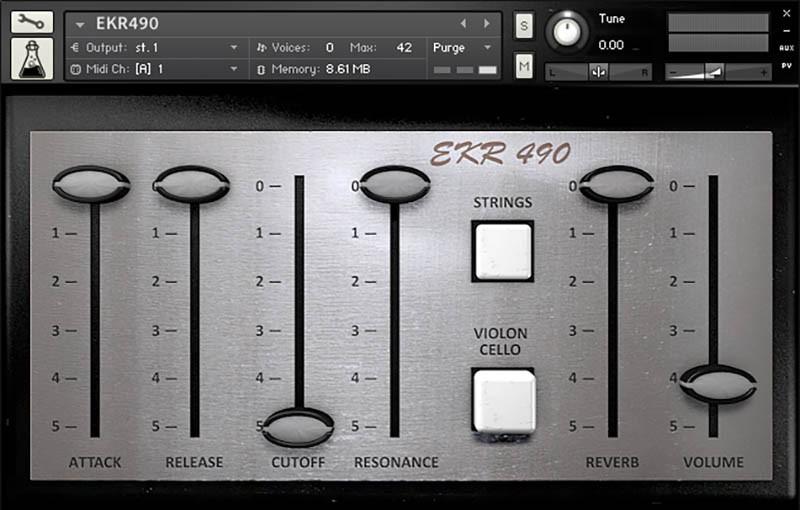The height and width of the screenshot is (510, 800).
Task: Click the pan center indicator icon
Action: [x=598, y=72]
